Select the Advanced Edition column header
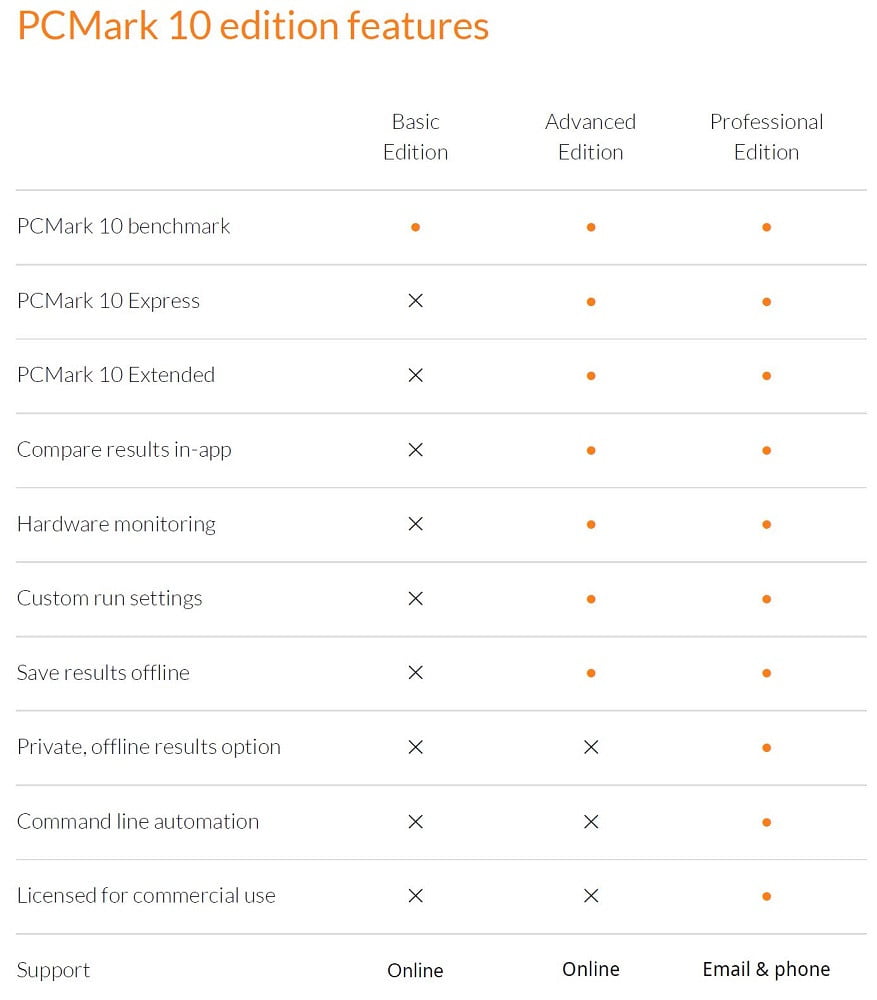877x1000 pixels. (591, 137)
